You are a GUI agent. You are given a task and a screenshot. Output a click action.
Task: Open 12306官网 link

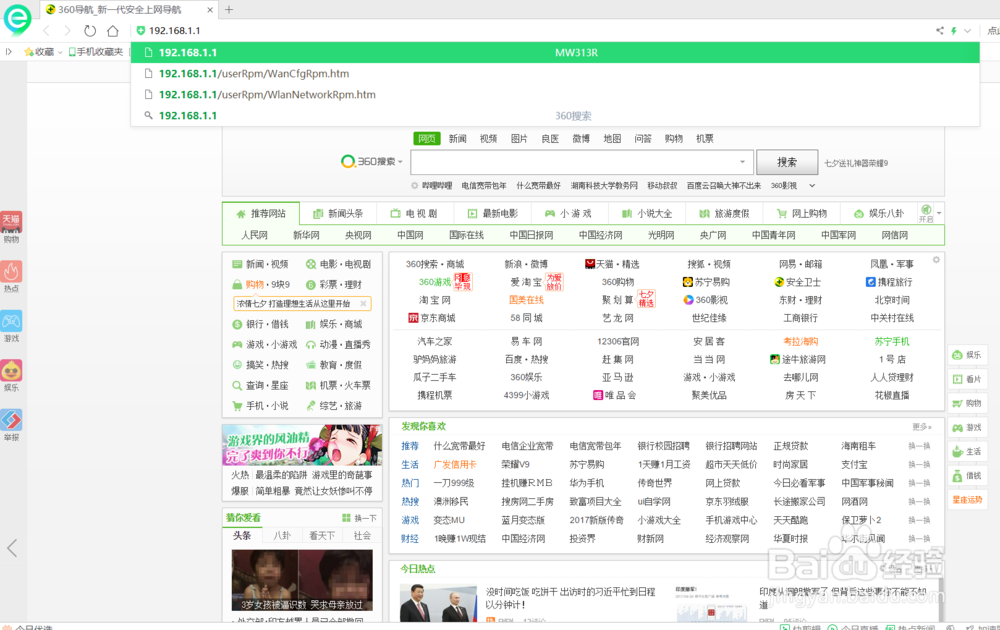coord(618,341)
